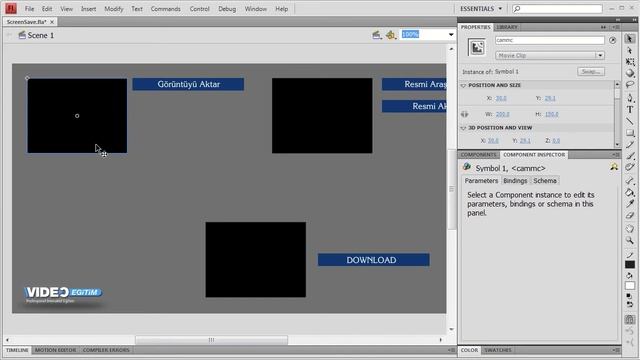Open the Control menu
The height and width of the screenshot is (360, 640).
tap(199, 9)
